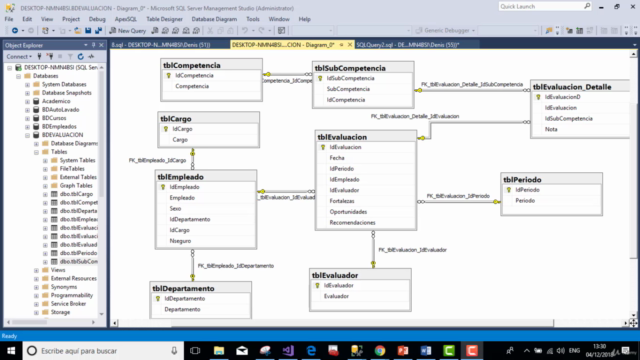Open the Tools menu

[253, 19]
